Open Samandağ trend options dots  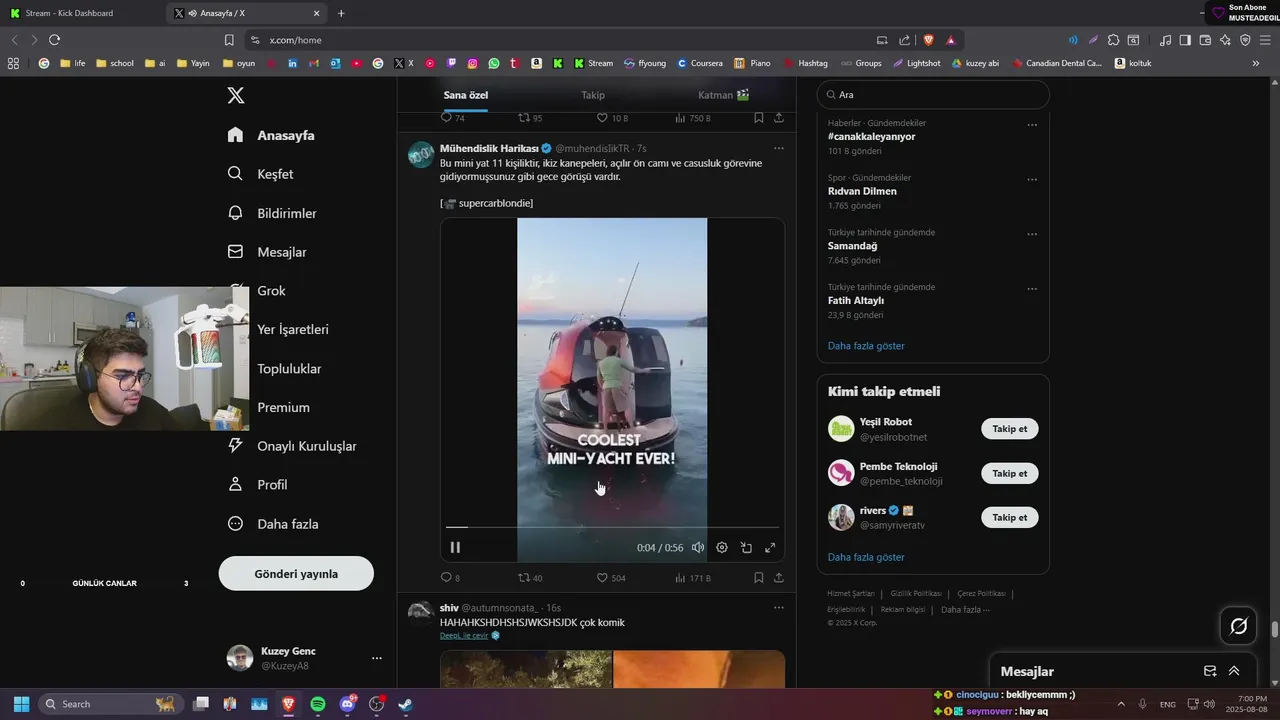tap(1032, 234)
